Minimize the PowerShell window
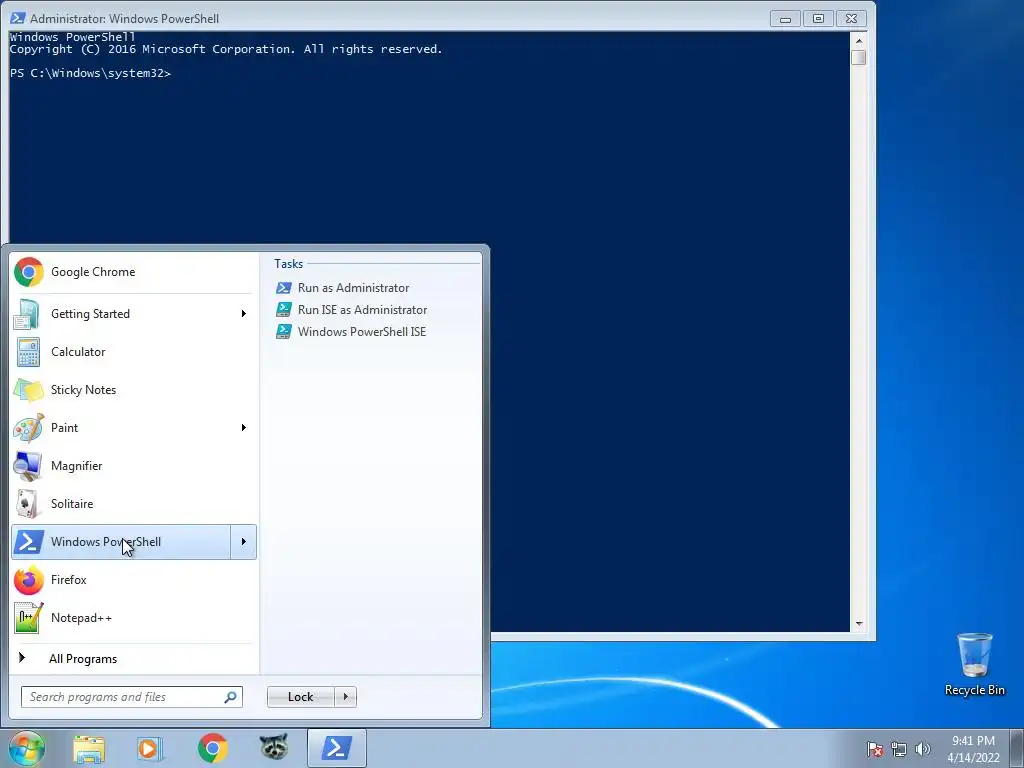 [x=785, y=19]
